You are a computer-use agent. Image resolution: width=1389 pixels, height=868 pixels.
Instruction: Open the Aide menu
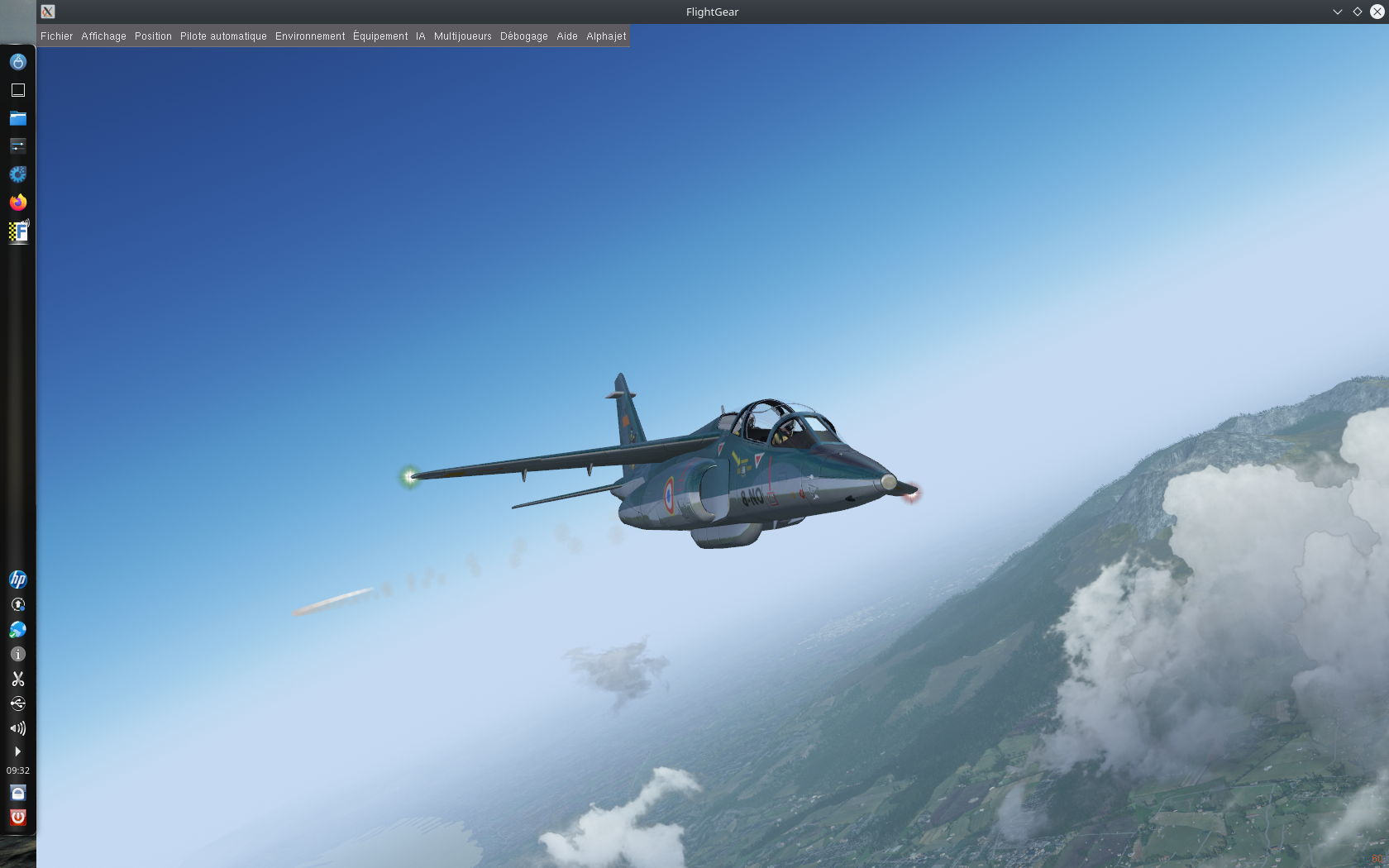(x=567, y=36)
